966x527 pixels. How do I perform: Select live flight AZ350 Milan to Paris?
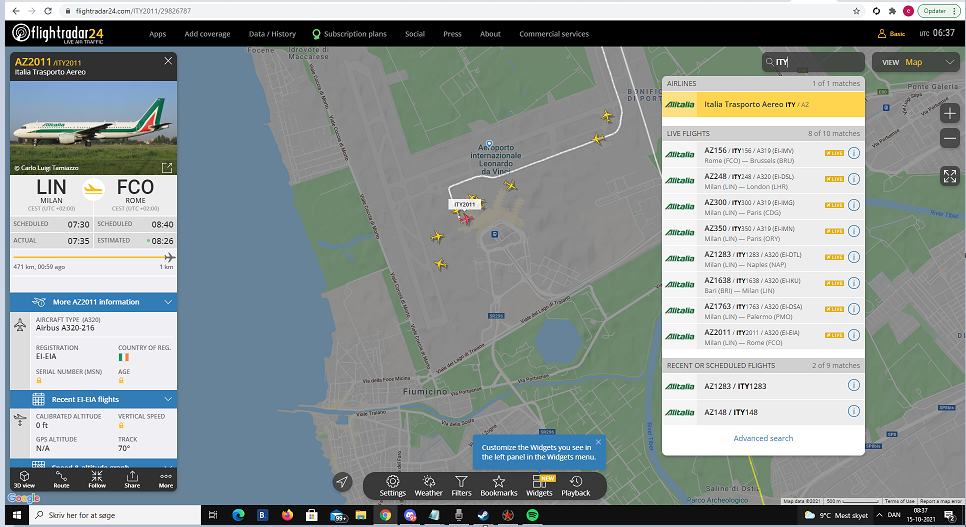763,233
